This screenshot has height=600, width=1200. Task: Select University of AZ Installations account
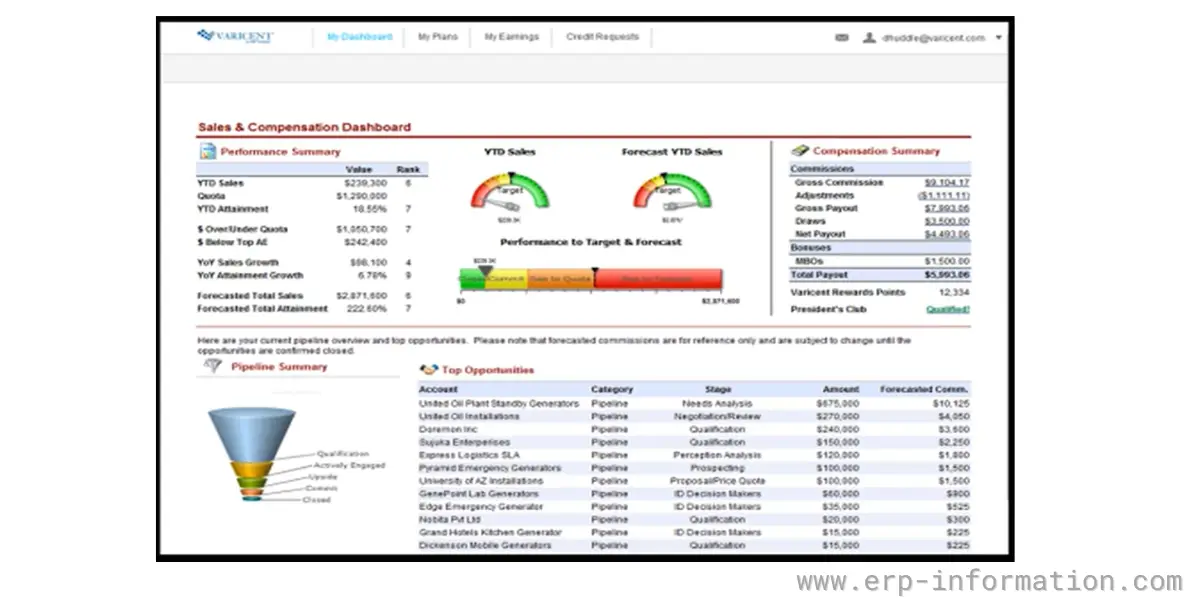pos(481,481)
